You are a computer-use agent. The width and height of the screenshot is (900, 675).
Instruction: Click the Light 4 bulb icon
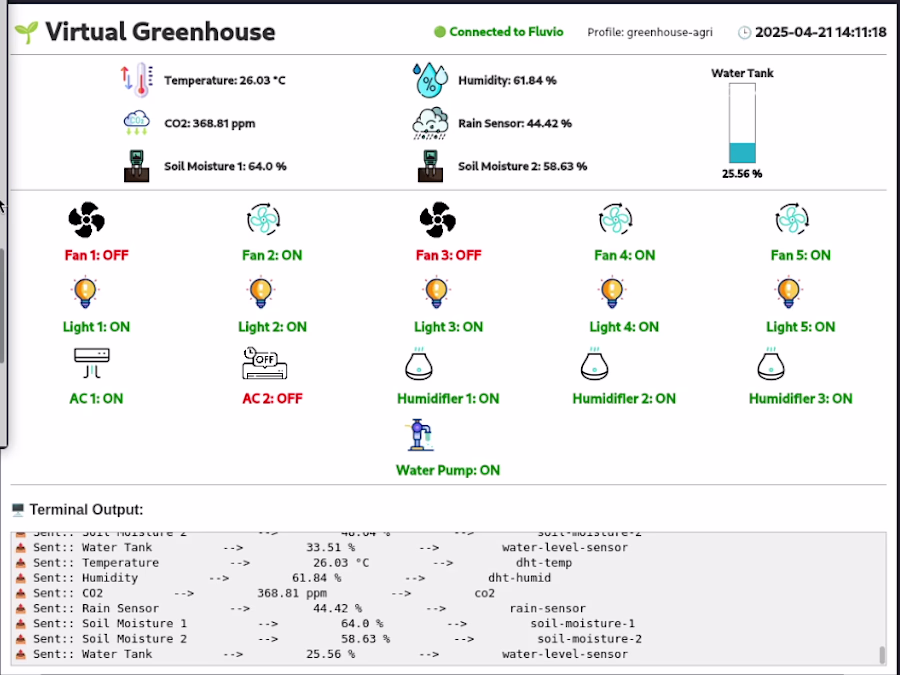pos(612,293)
